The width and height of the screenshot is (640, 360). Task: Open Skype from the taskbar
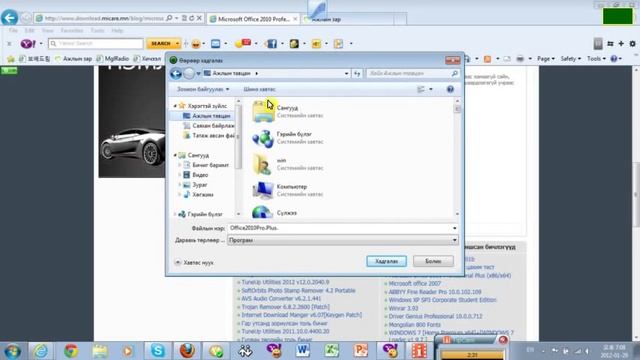point(158,351)
